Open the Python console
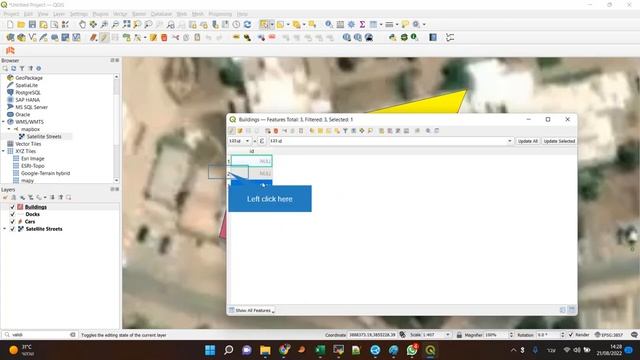Image resolution: width=640 pixels, height=360 pixels. point(392,38)
